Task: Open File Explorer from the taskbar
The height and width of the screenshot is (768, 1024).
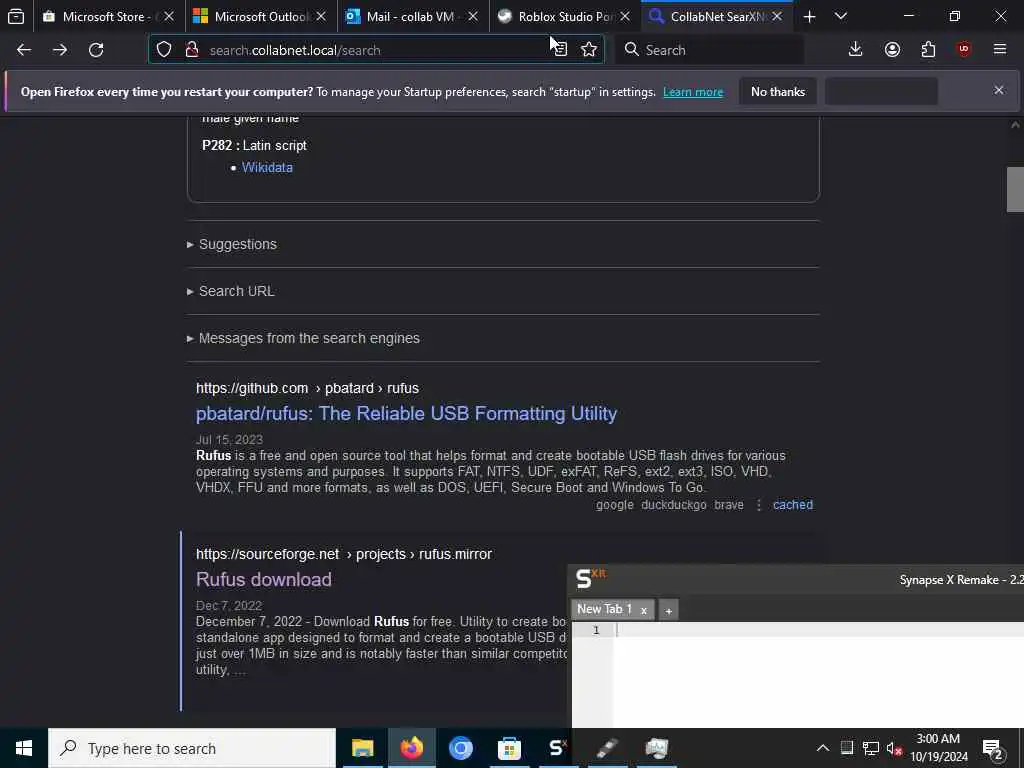Action: [x=362, y=748]
